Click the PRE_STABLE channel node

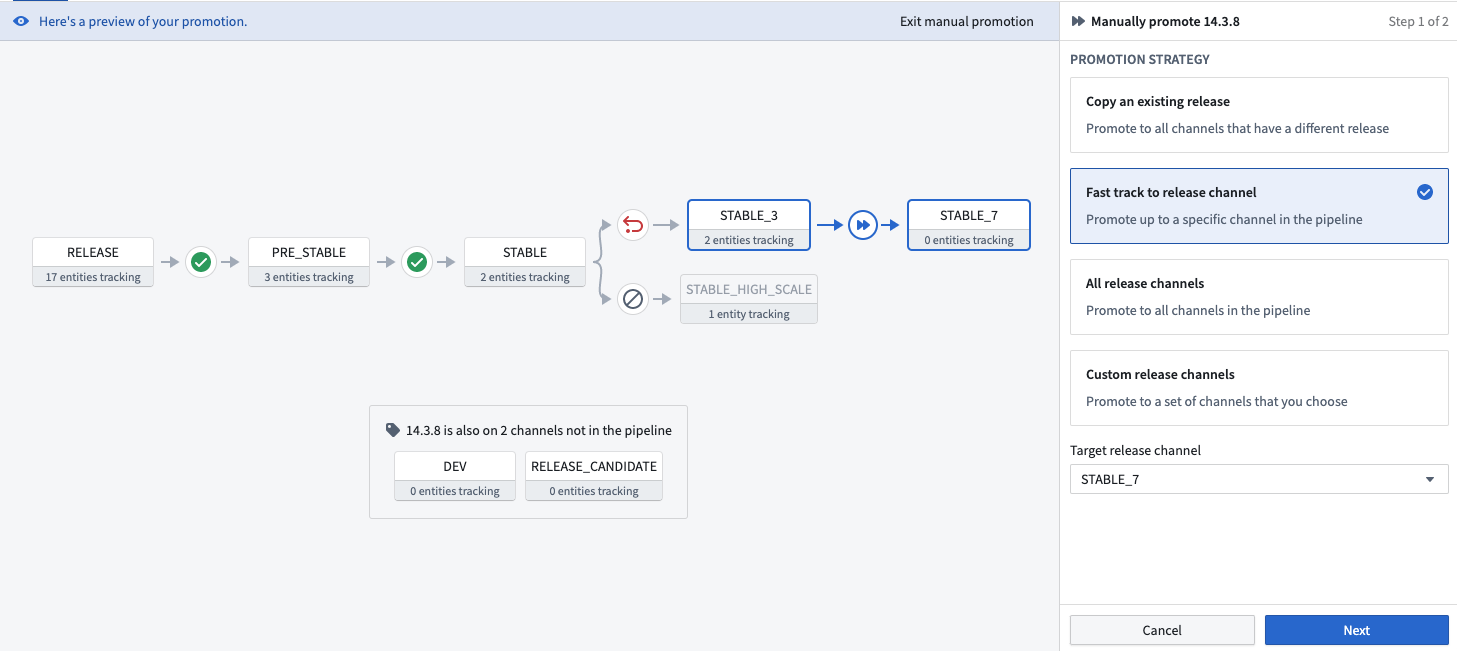pos(309,262)
